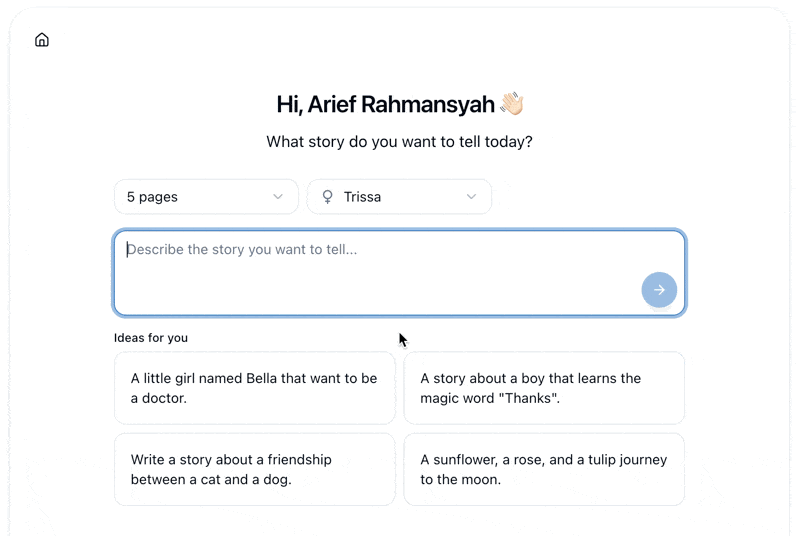Select the cat and dog friendship story idea
Image resolution: width=800 pixels, height=536 pixels.
coord(255,469)
